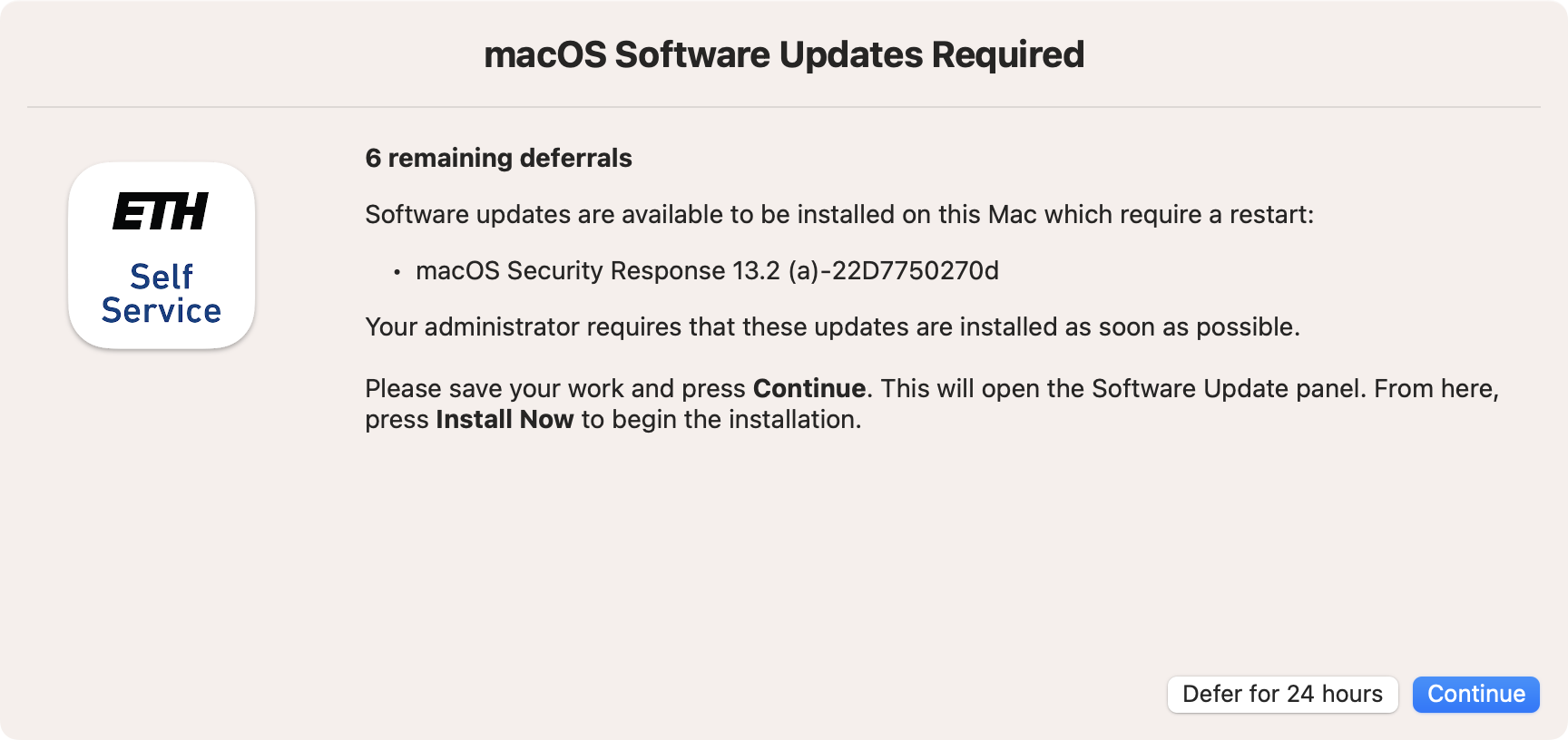Click the version number 13.2 (a)
This screenshot has width=1568, height=740.
(776, 271)
